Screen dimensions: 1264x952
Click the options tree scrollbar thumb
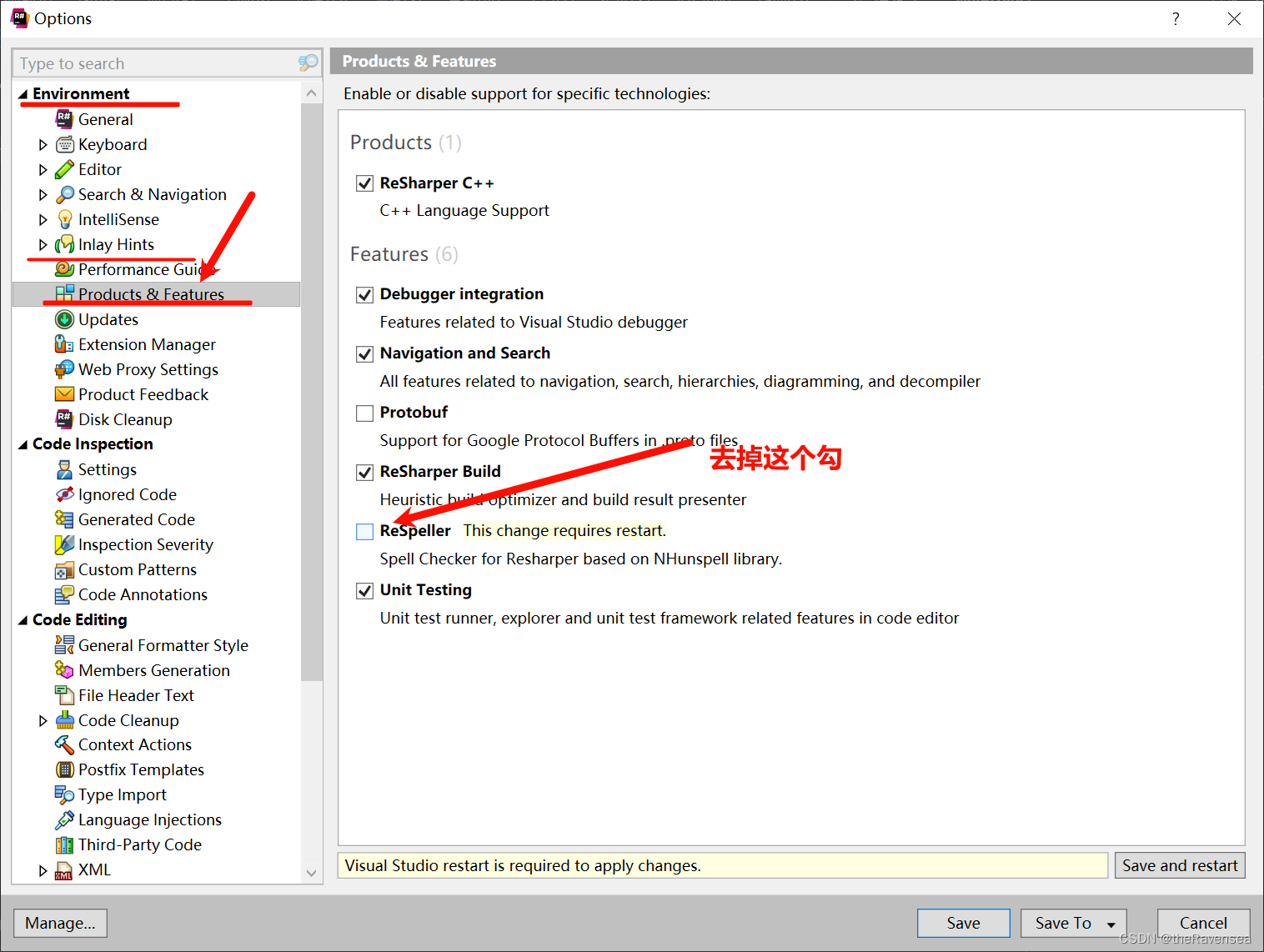(311, 392)
